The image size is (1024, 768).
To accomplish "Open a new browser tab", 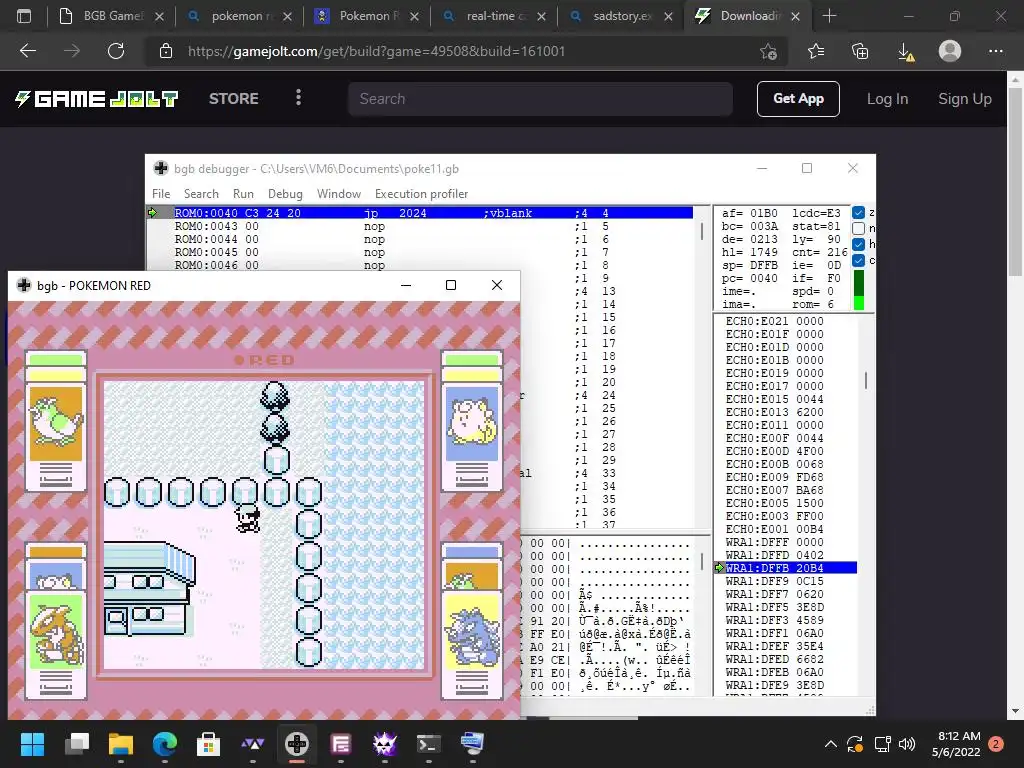I will click(x=829, y=16).
